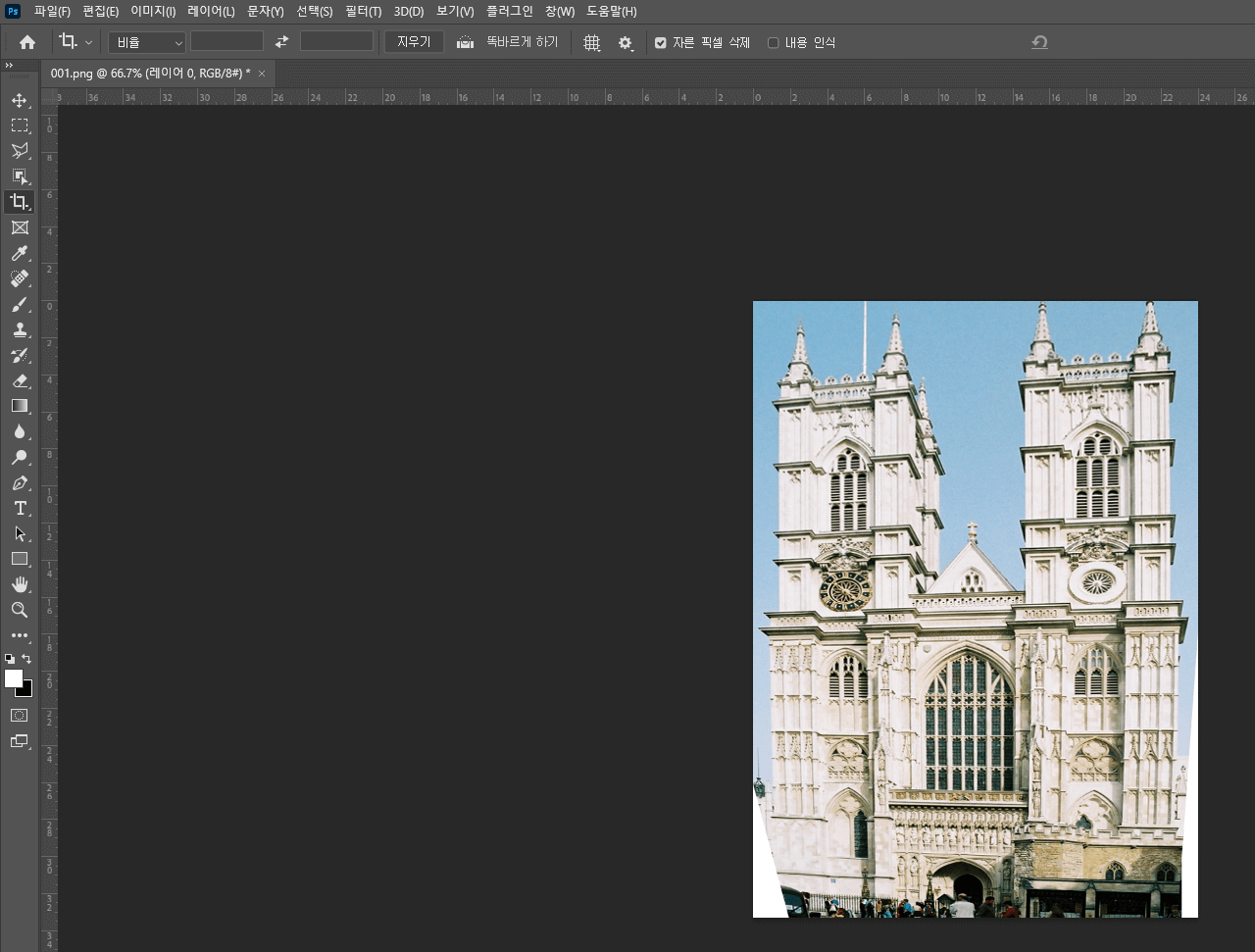Select the Rectangular Marquee tool

(x=20, y=125)
